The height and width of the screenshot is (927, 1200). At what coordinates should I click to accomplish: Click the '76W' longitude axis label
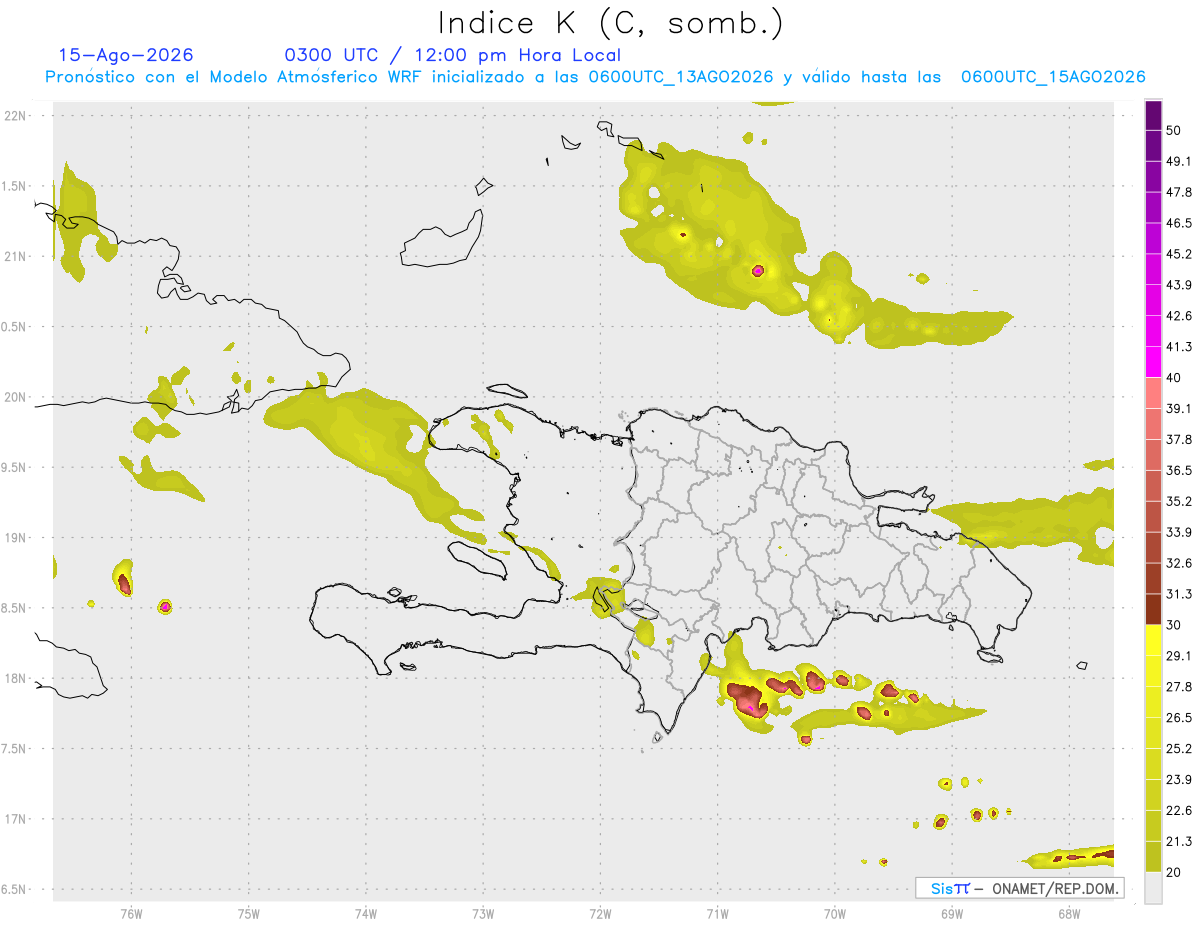pyautogui.click(x=131, y=914)
